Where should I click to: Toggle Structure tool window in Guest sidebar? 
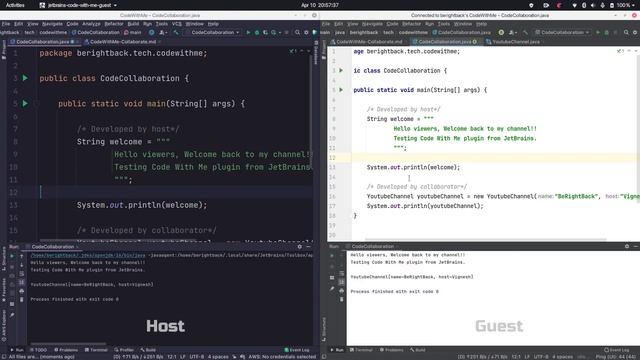[x=324, y=329]
